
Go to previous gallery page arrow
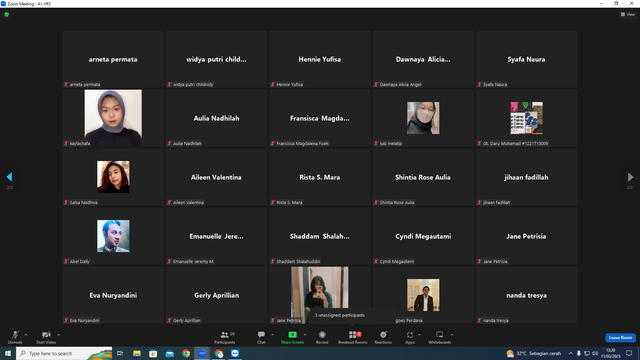tap(9, 177)
